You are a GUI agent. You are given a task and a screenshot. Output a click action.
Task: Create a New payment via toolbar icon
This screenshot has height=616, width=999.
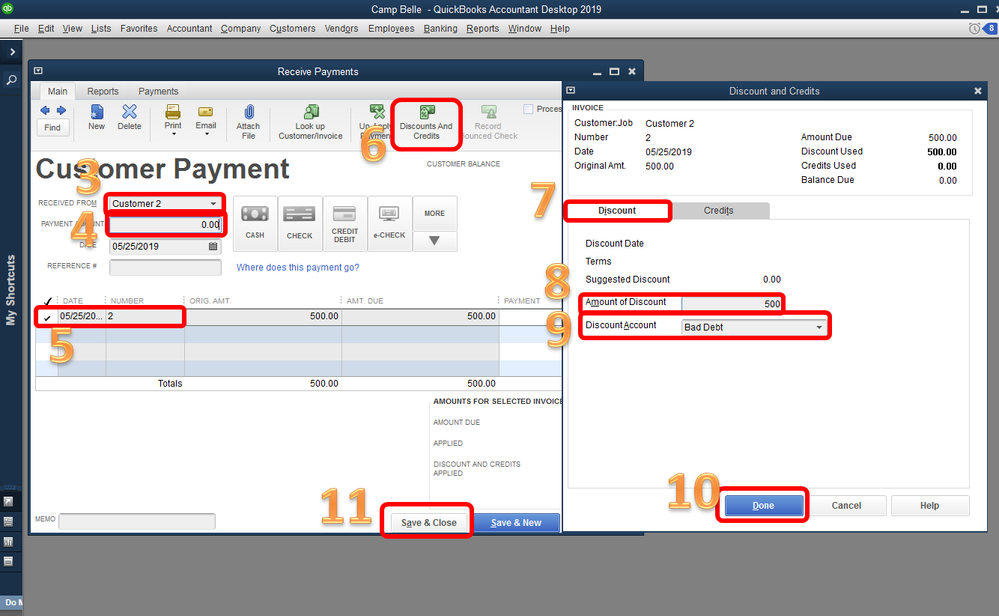coord(97,117)
